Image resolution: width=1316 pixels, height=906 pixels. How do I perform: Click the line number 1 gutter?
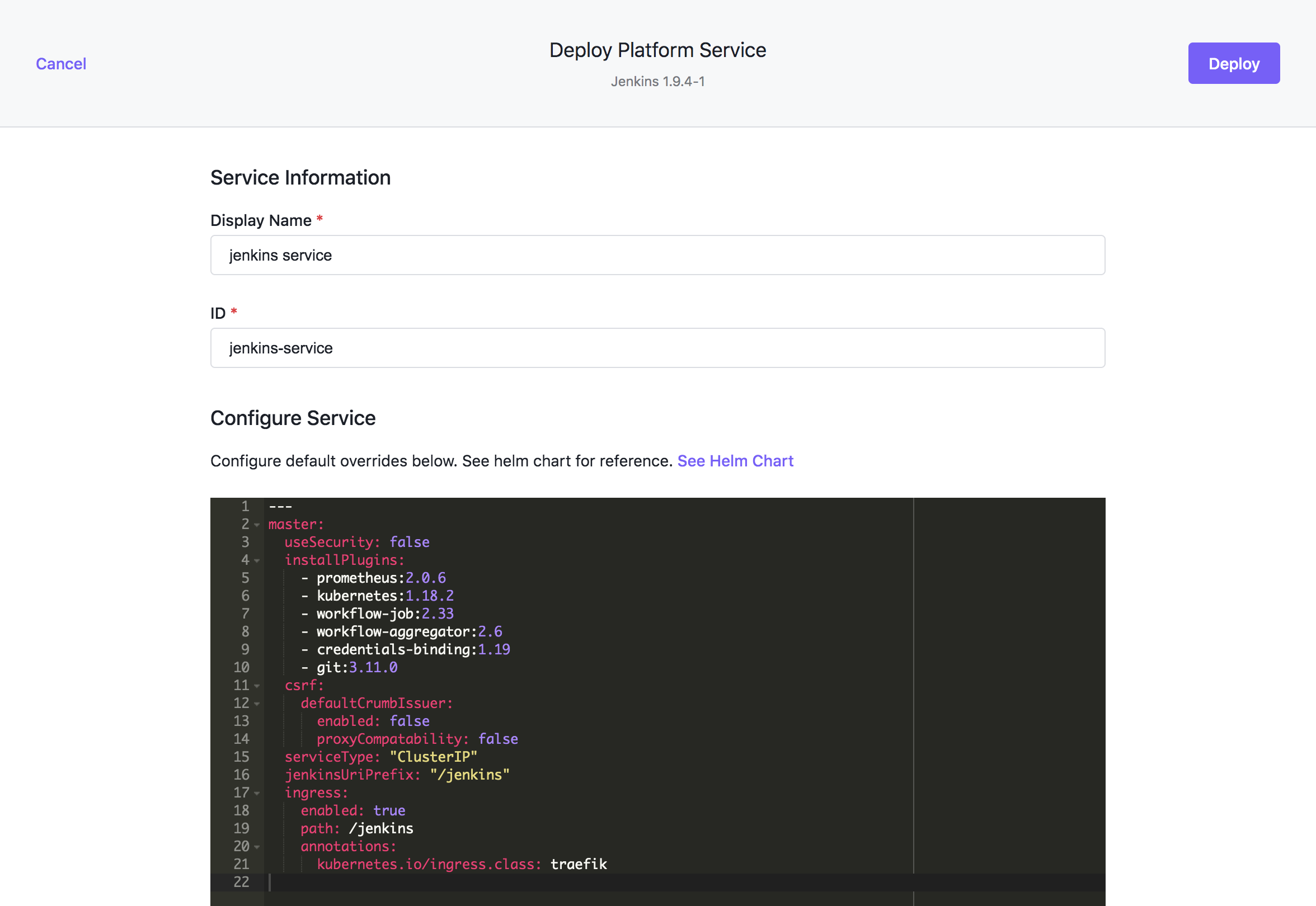(x=245, y=506)
